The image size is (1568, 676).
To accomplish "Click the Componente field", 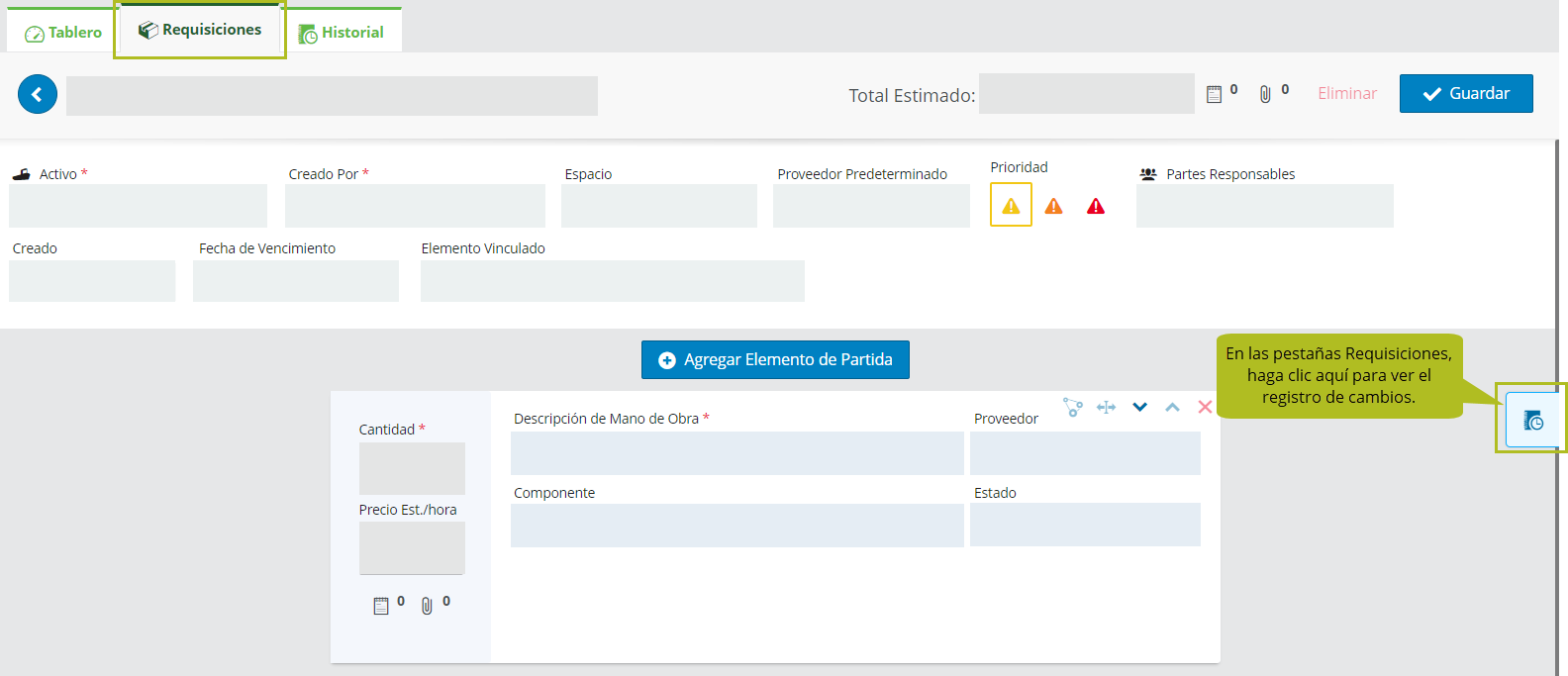I will (x=737, y=526).
